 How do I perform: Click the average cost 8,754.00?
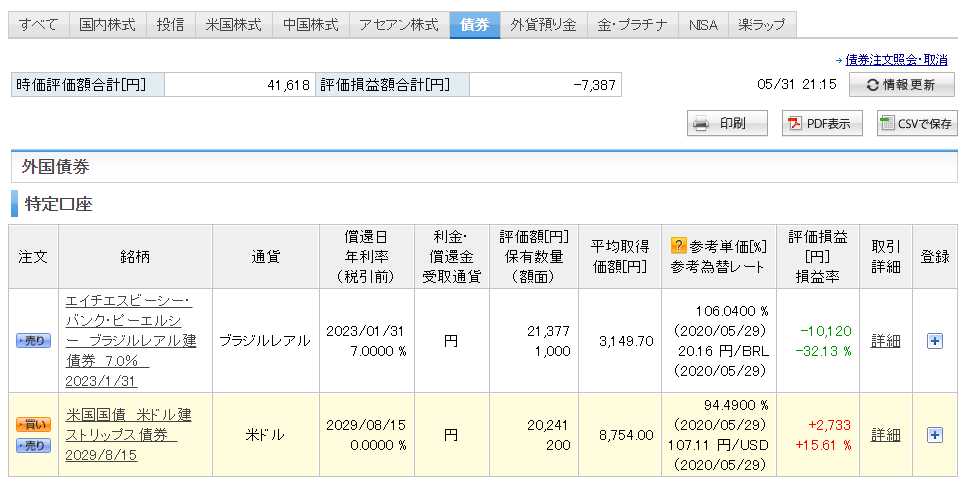[x=625, y=435]
